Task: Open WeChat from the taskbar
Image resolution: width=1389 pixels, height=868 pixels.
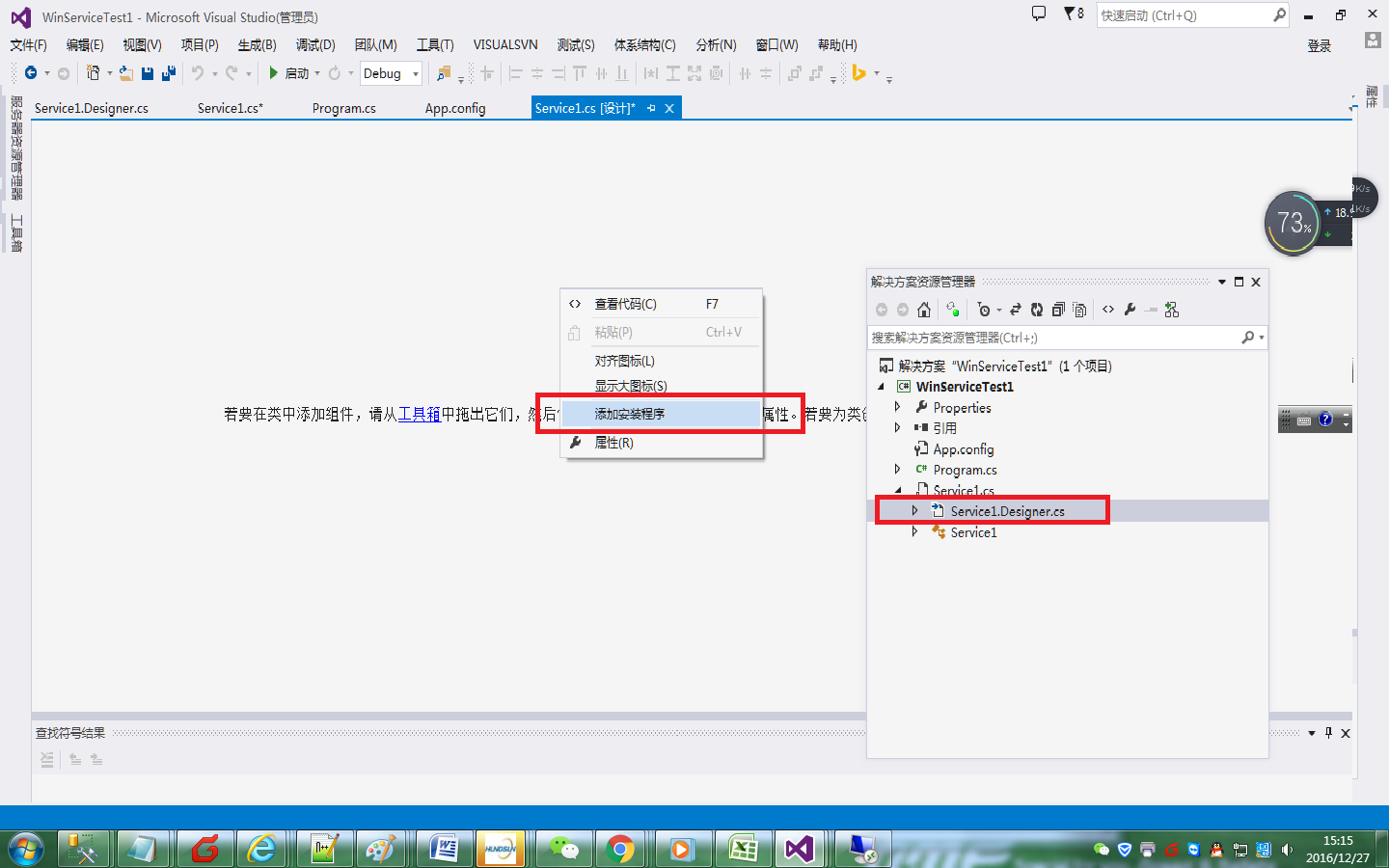Action: pos(562,849)
